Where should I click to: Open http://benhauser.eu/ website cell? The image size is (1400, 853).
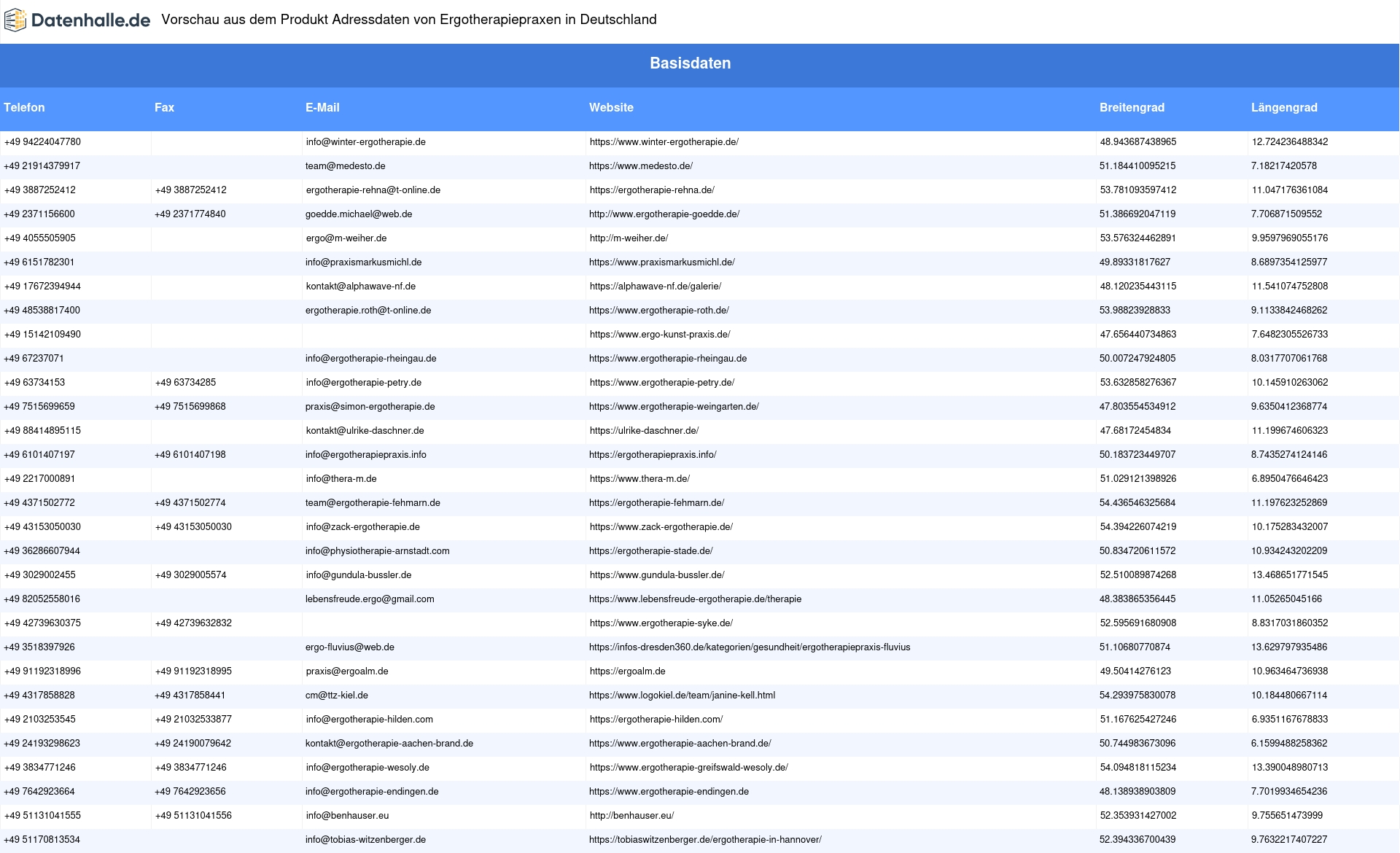[x=631, y=816]
